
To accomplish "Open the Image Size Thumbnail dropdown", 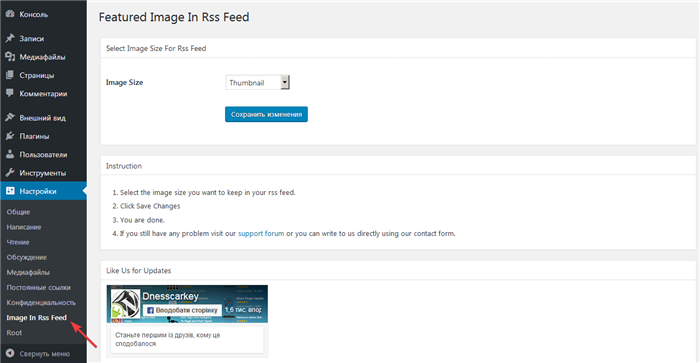I will point(258,82).
